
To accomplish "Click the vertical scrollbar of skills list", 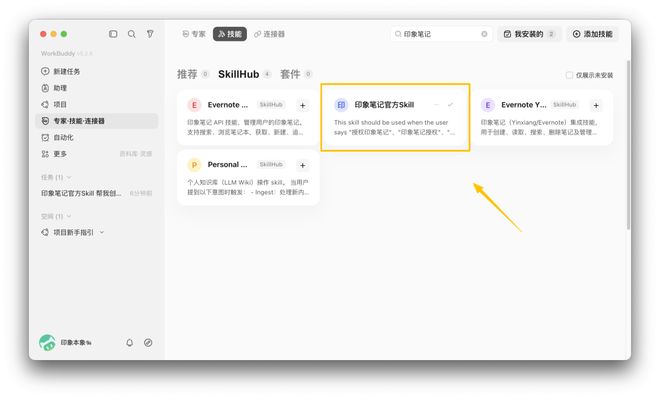I will [628, 145].
